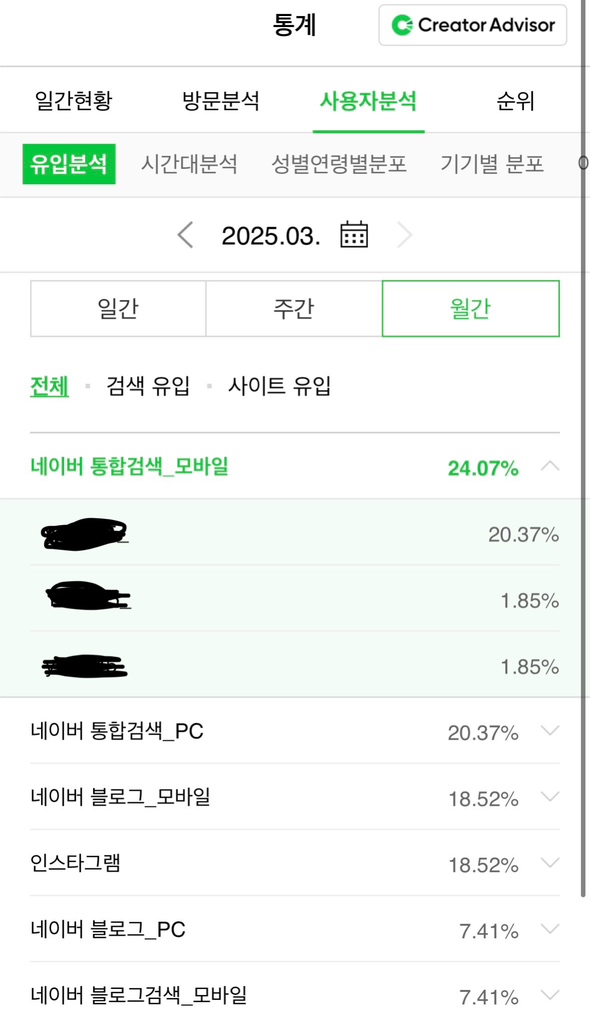
Task: Expand 네이버 블로그_PC row chevron
Action: tap(550, 929)
